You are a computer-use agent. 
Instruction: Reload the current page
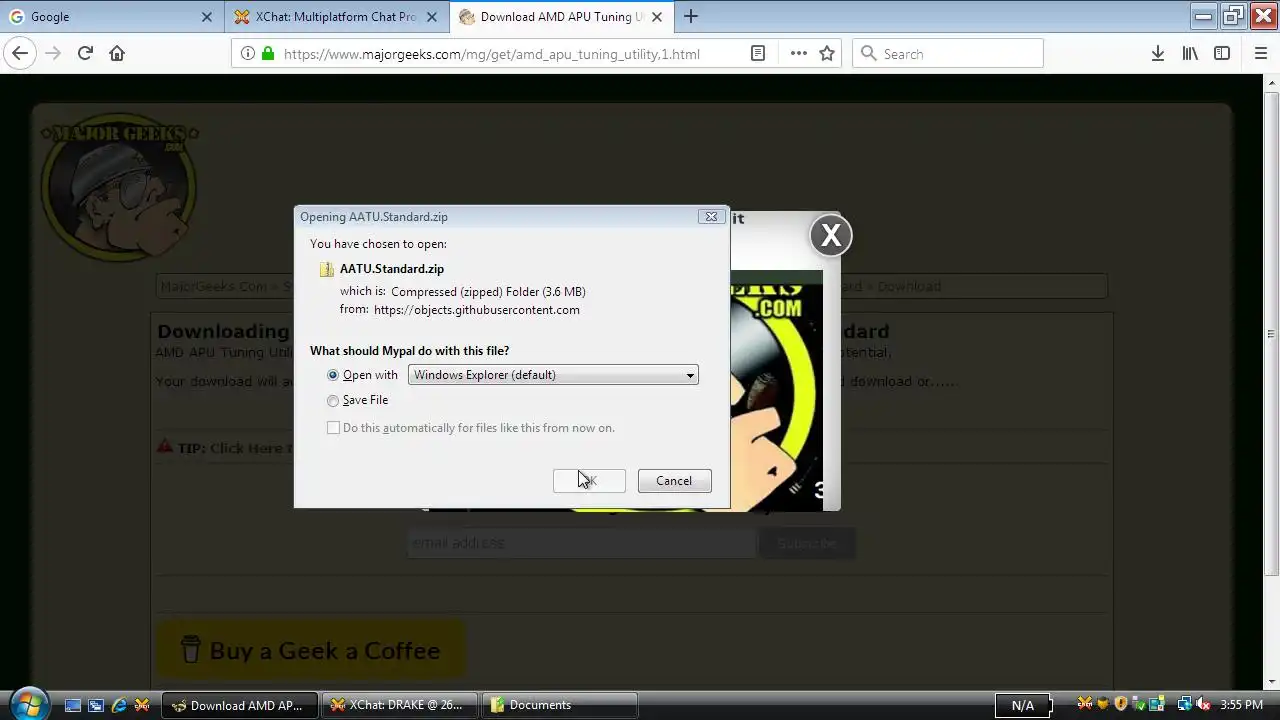tap(85, 53)
